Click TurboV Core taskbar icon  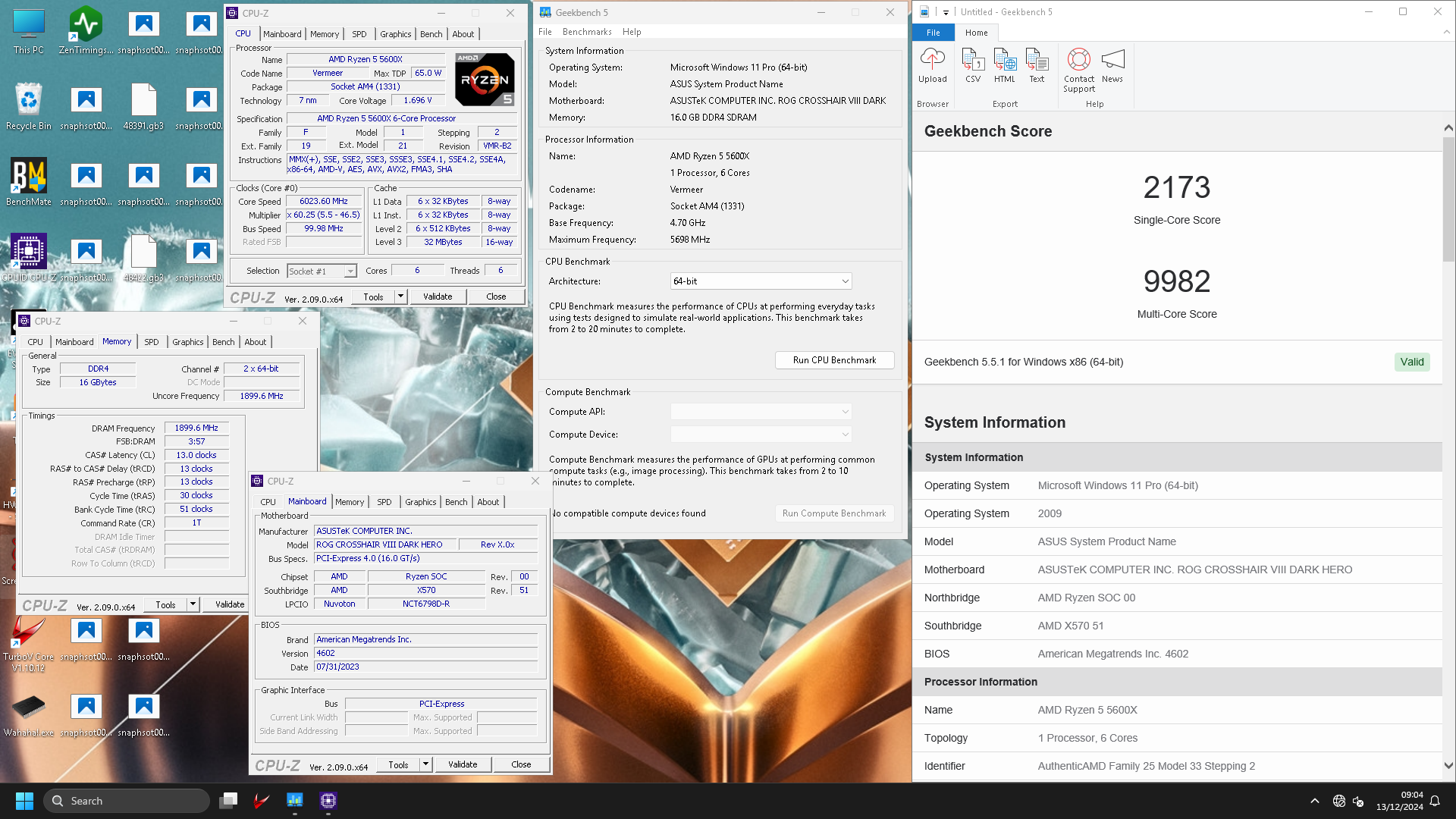click(x=262, y=801)
